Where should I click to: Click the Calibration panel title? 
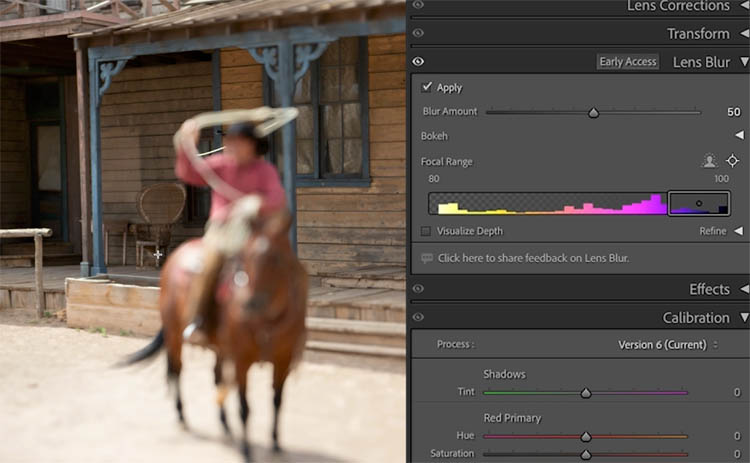click(696, 318)
